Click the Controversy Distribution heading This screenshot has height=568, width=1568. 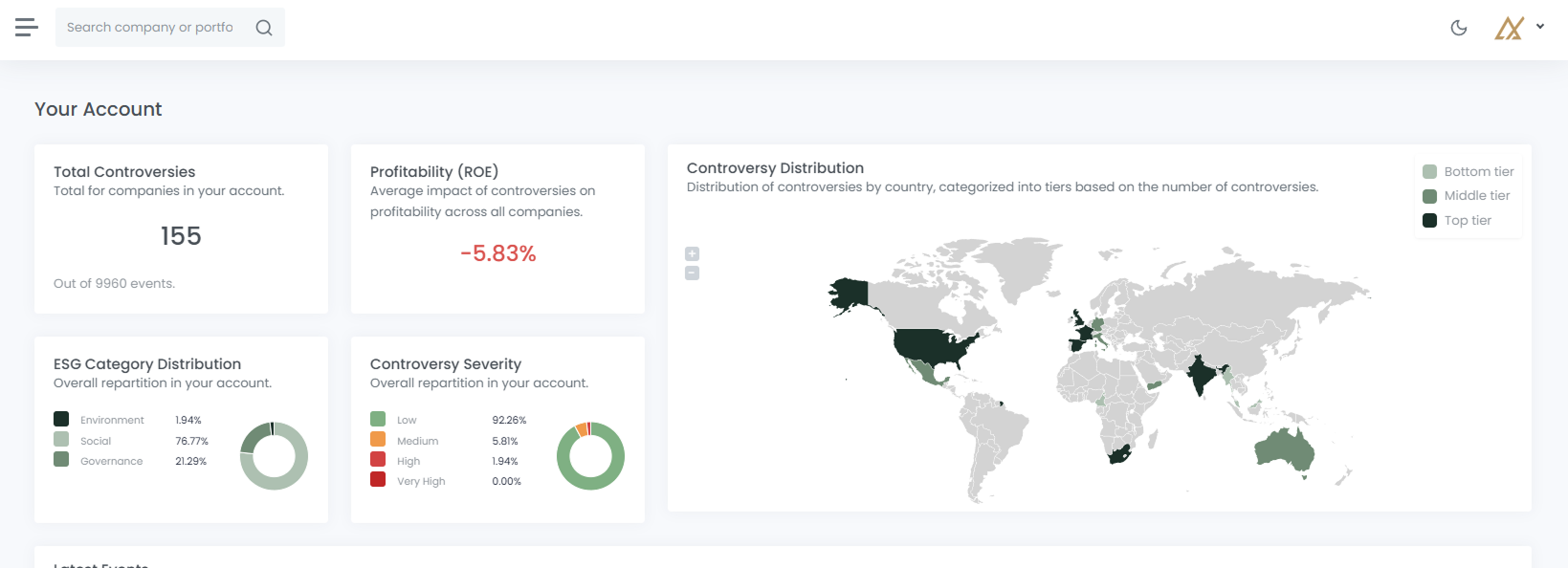point(775,168)
